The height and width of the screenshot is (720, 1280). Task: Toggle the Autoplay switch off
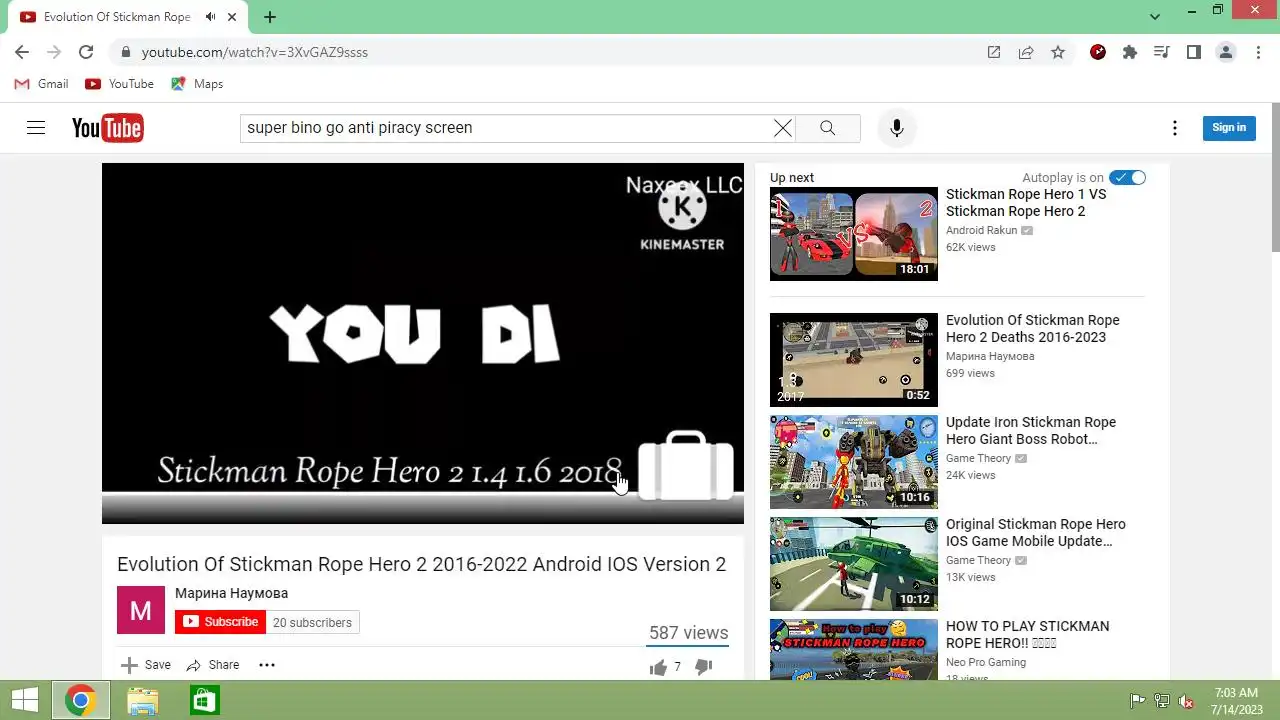[x=1128, y=178]
